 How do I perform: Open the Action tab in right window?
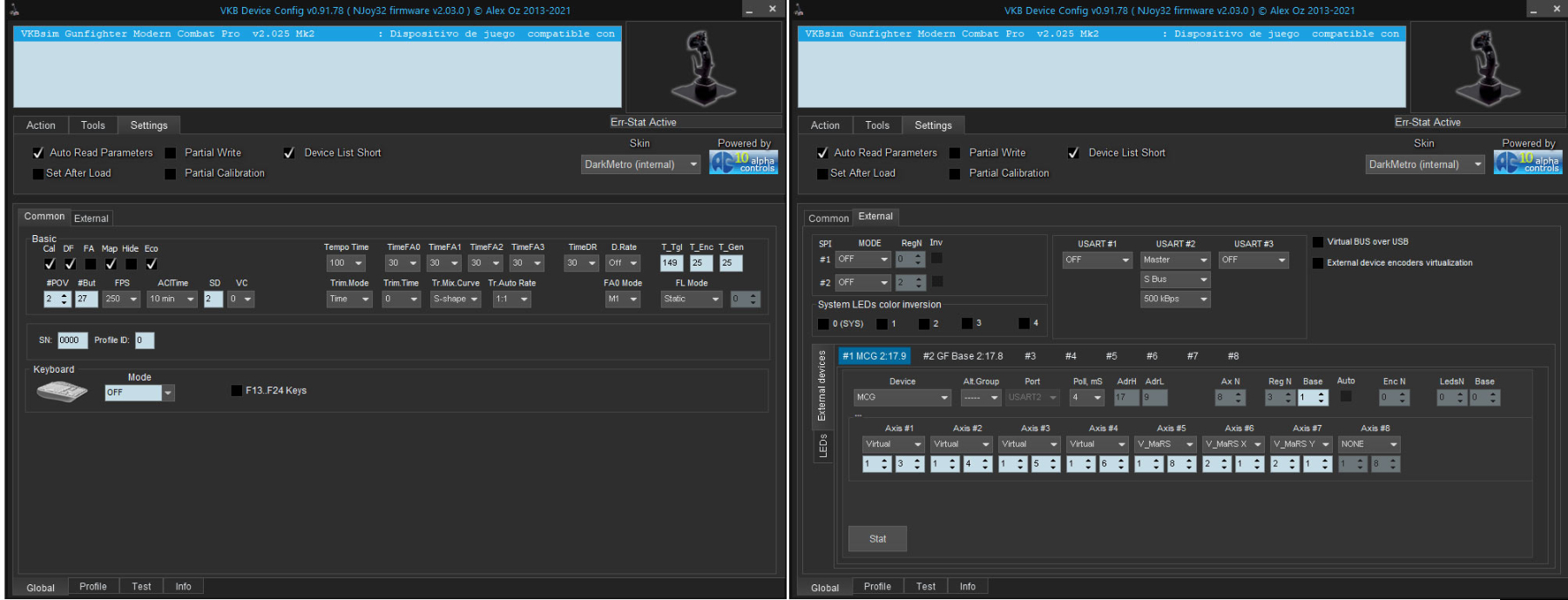coord(825,125)
